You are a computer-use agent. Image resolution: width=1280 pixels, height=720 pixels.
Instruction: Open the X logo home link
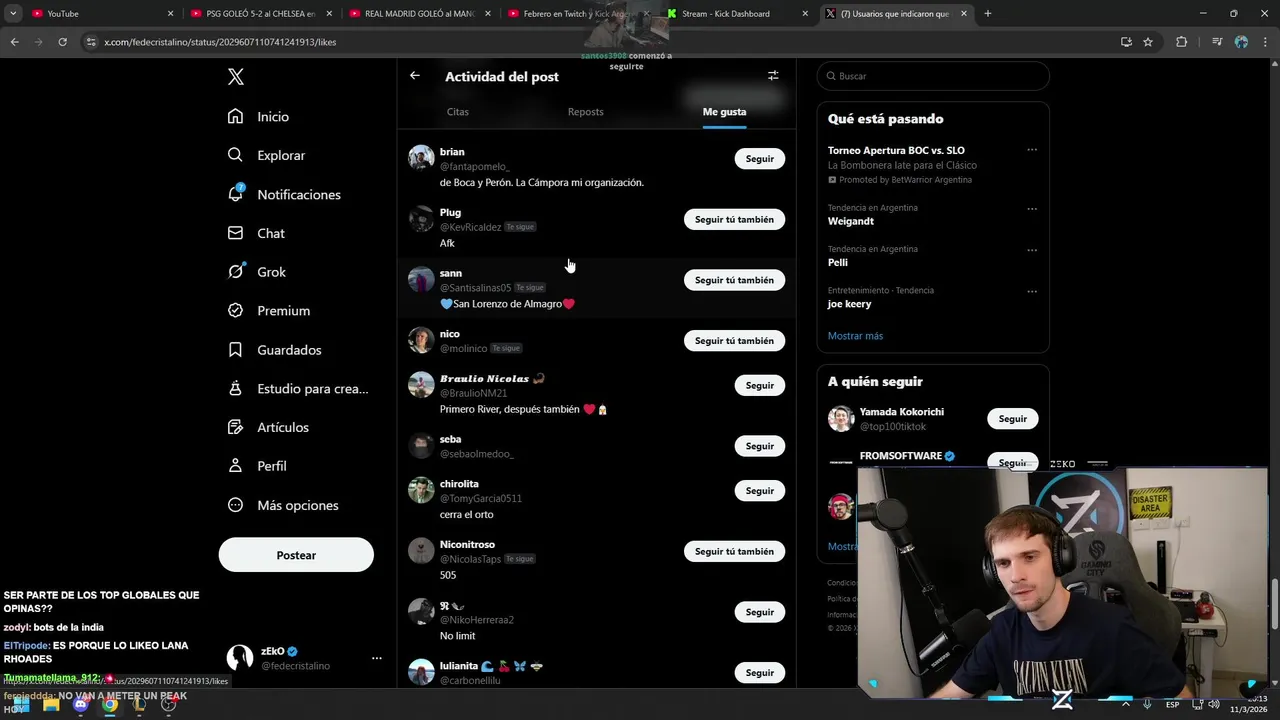[235, 77]
